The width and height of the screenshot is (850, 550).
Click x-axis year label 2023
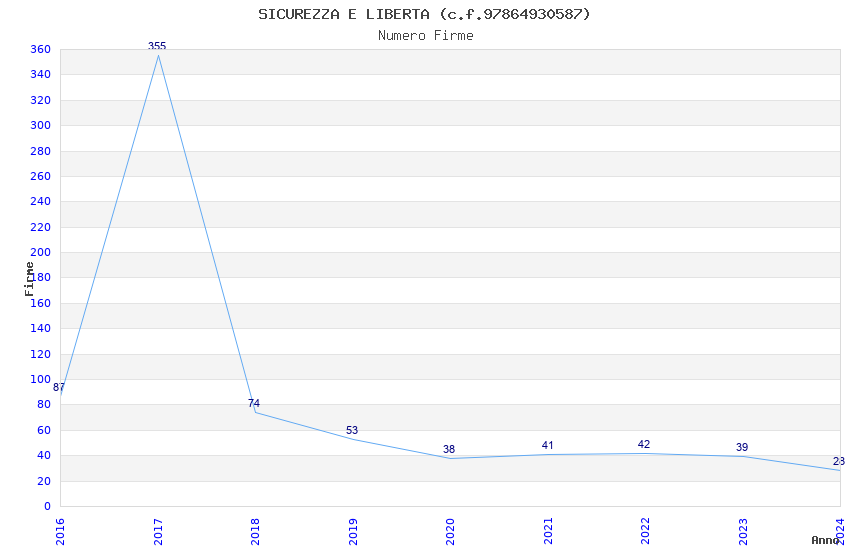743,532
